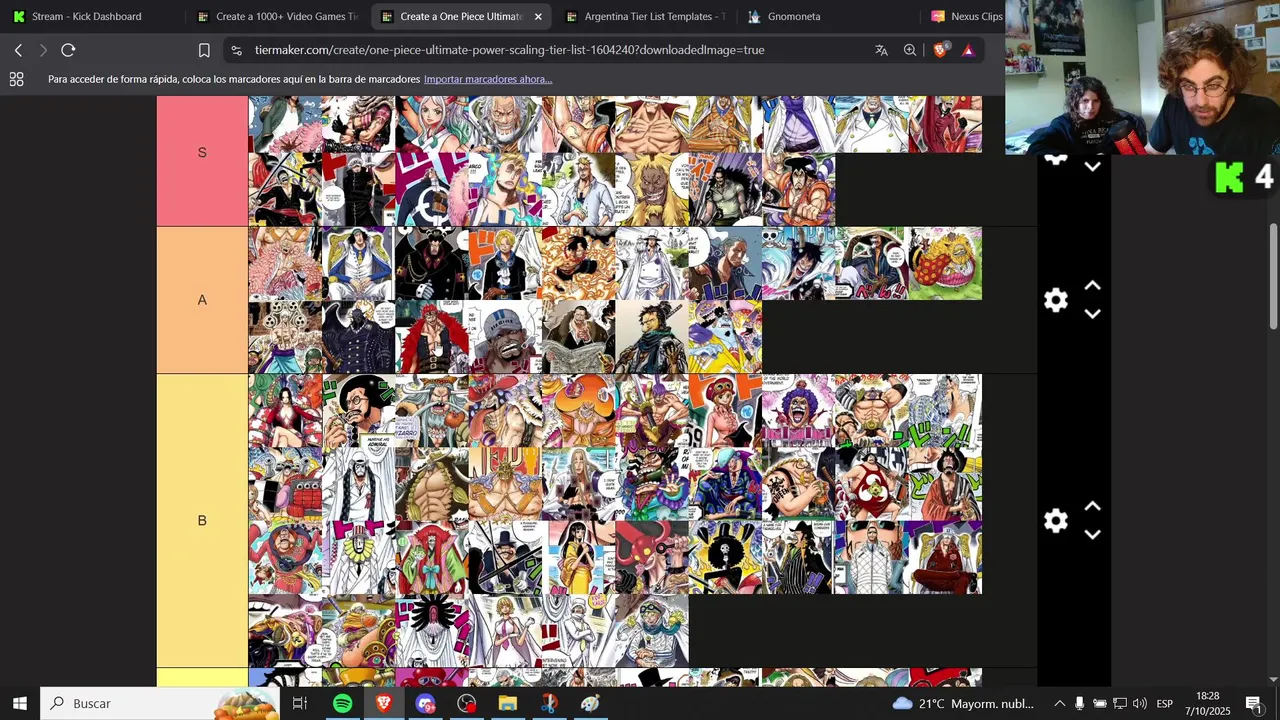This screenshot has height=720, width=1280.
Task: Open Windows notification center icon
Action: (x=1254, y=703)
